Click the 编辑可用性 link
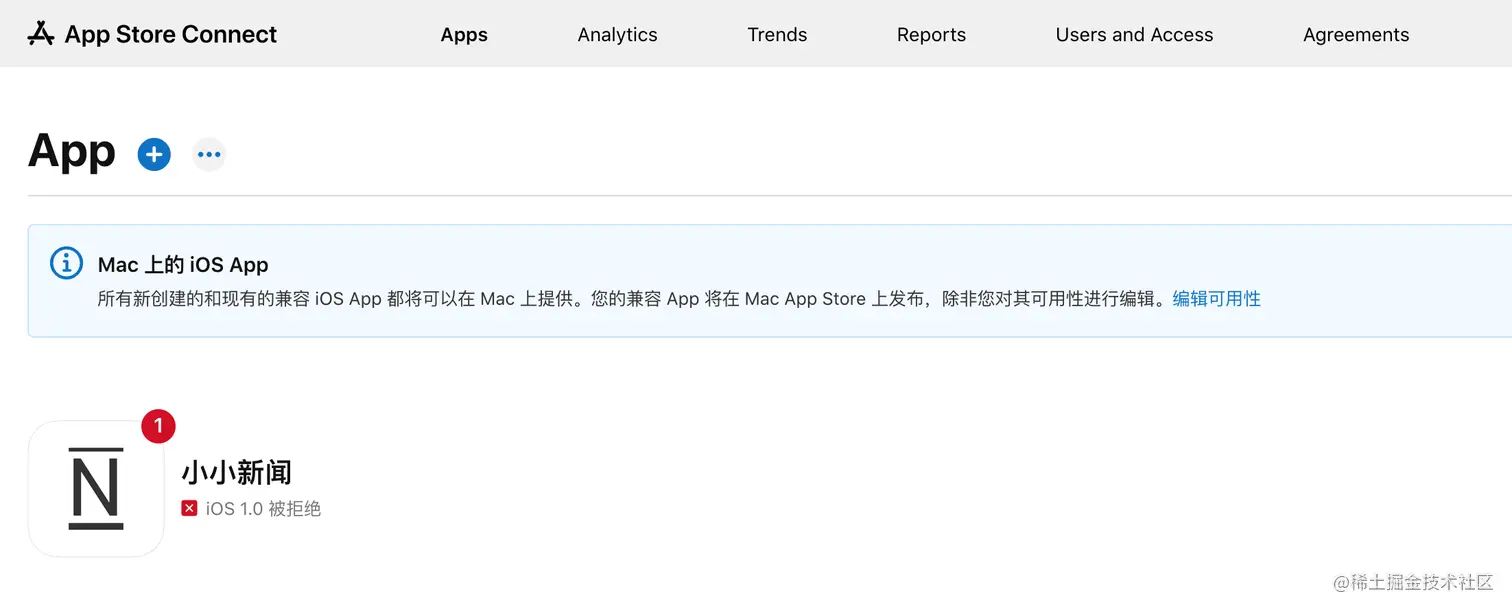The height and width of the screenshot is (611, 1512). point(1217,298)
